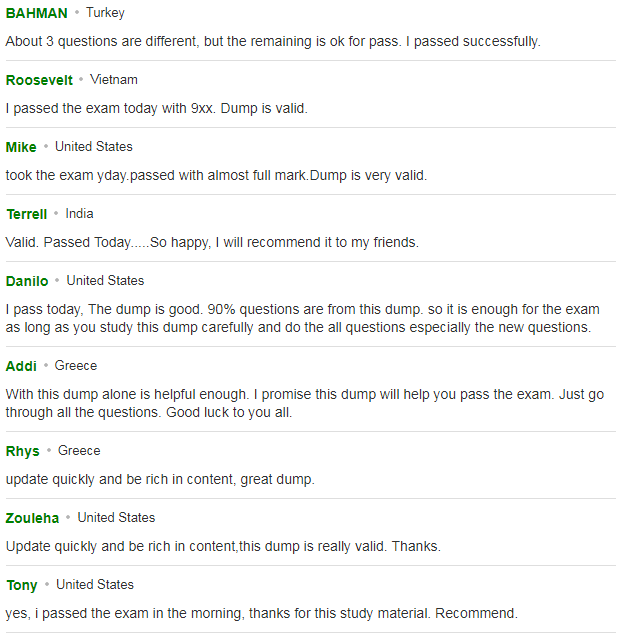Click Zouleha's comment ending with Thanks

pos(223,546)
